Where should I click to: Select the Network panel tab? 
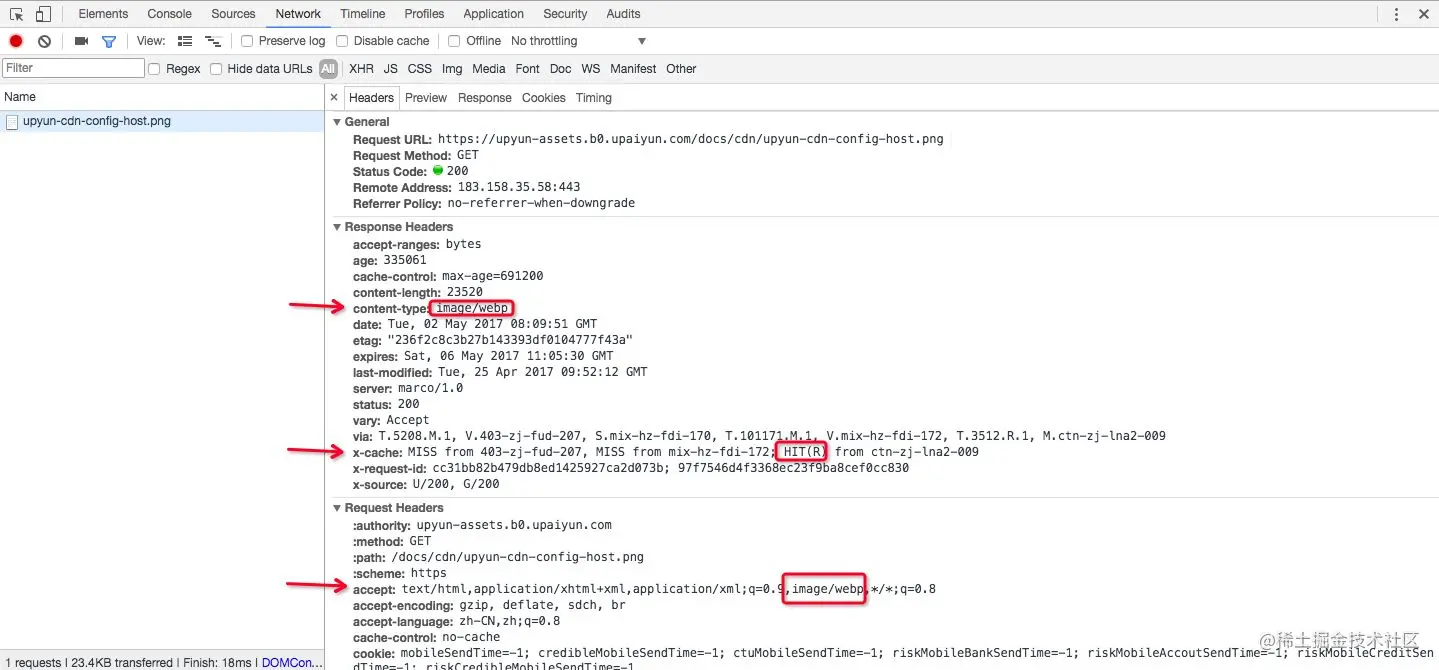coord(298,14)
